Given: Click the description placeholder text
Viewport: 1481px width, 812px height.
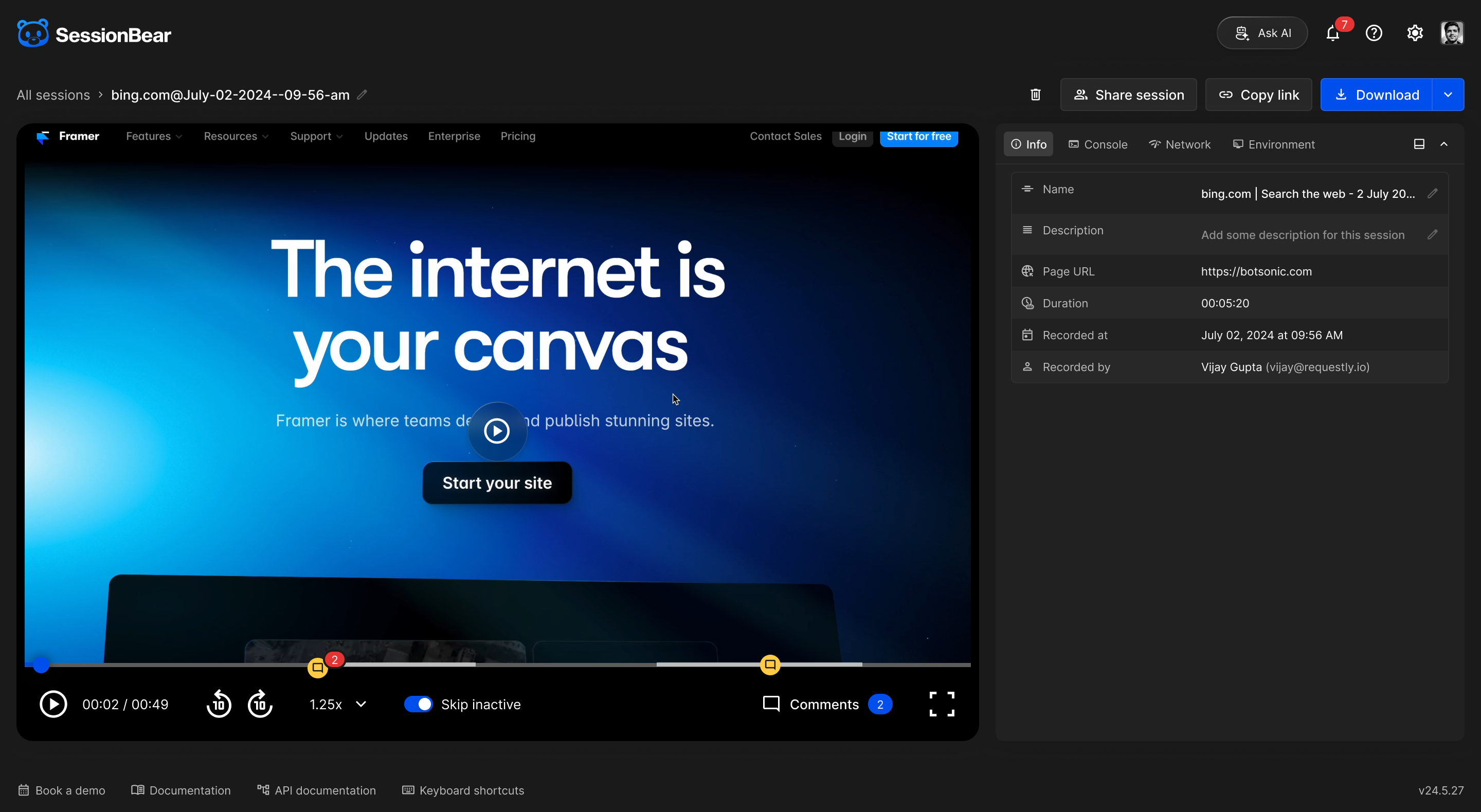Looking at the screenshot, I should pos(1303,234).
